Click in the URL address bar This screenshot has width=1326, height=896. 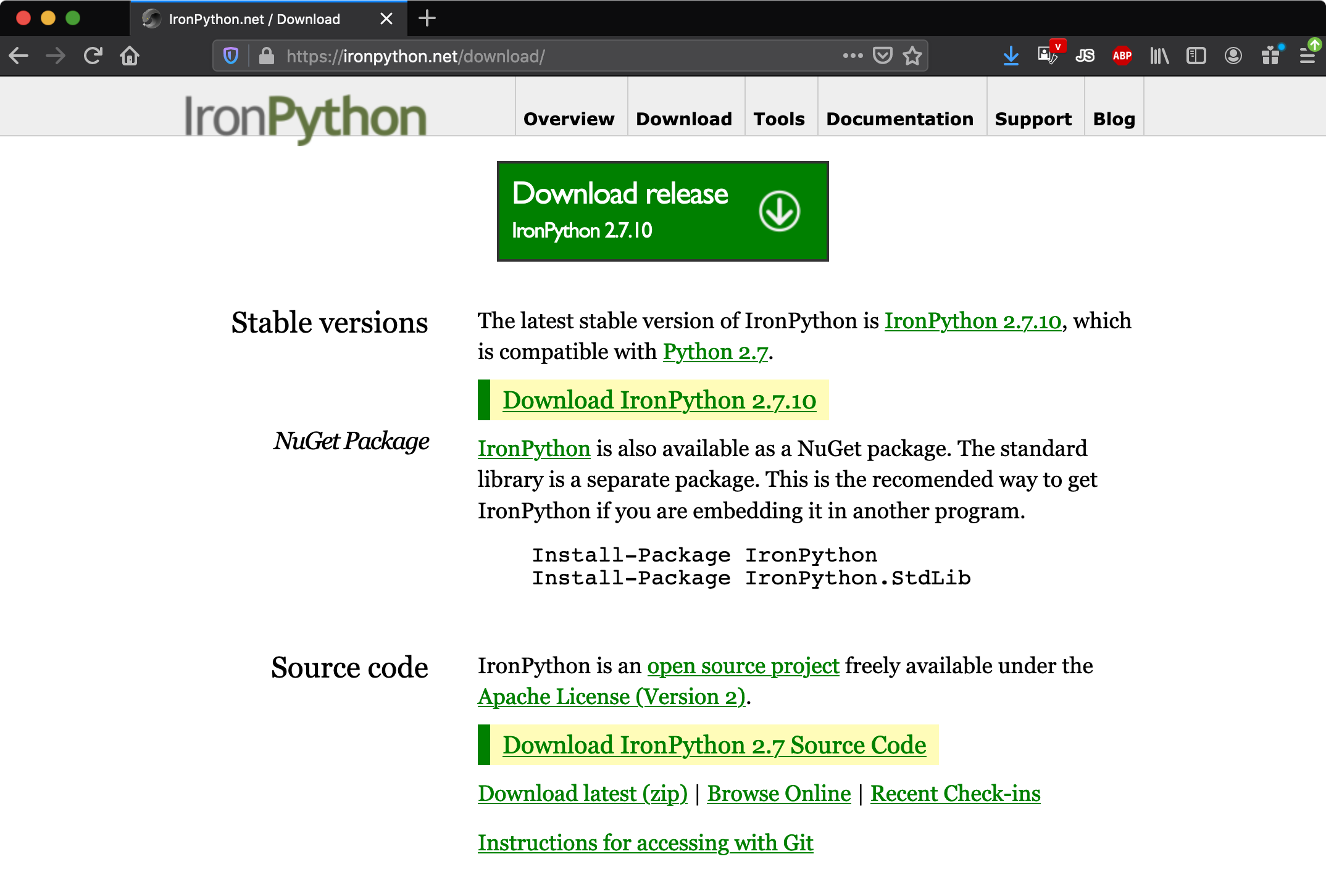pos(556,56)
